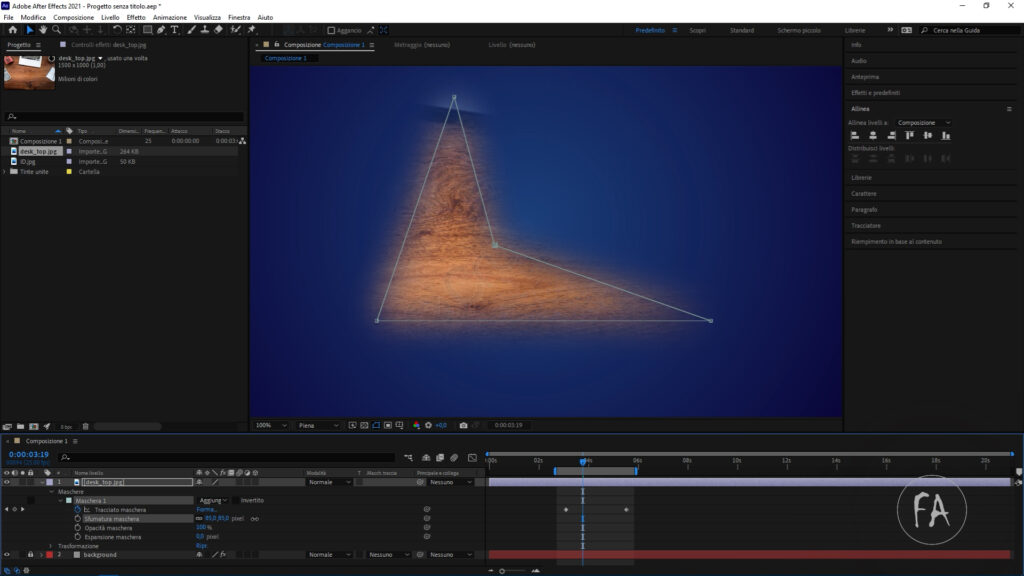
Task: Click an align icon in the Allinea panel
Action: (855, 135)
